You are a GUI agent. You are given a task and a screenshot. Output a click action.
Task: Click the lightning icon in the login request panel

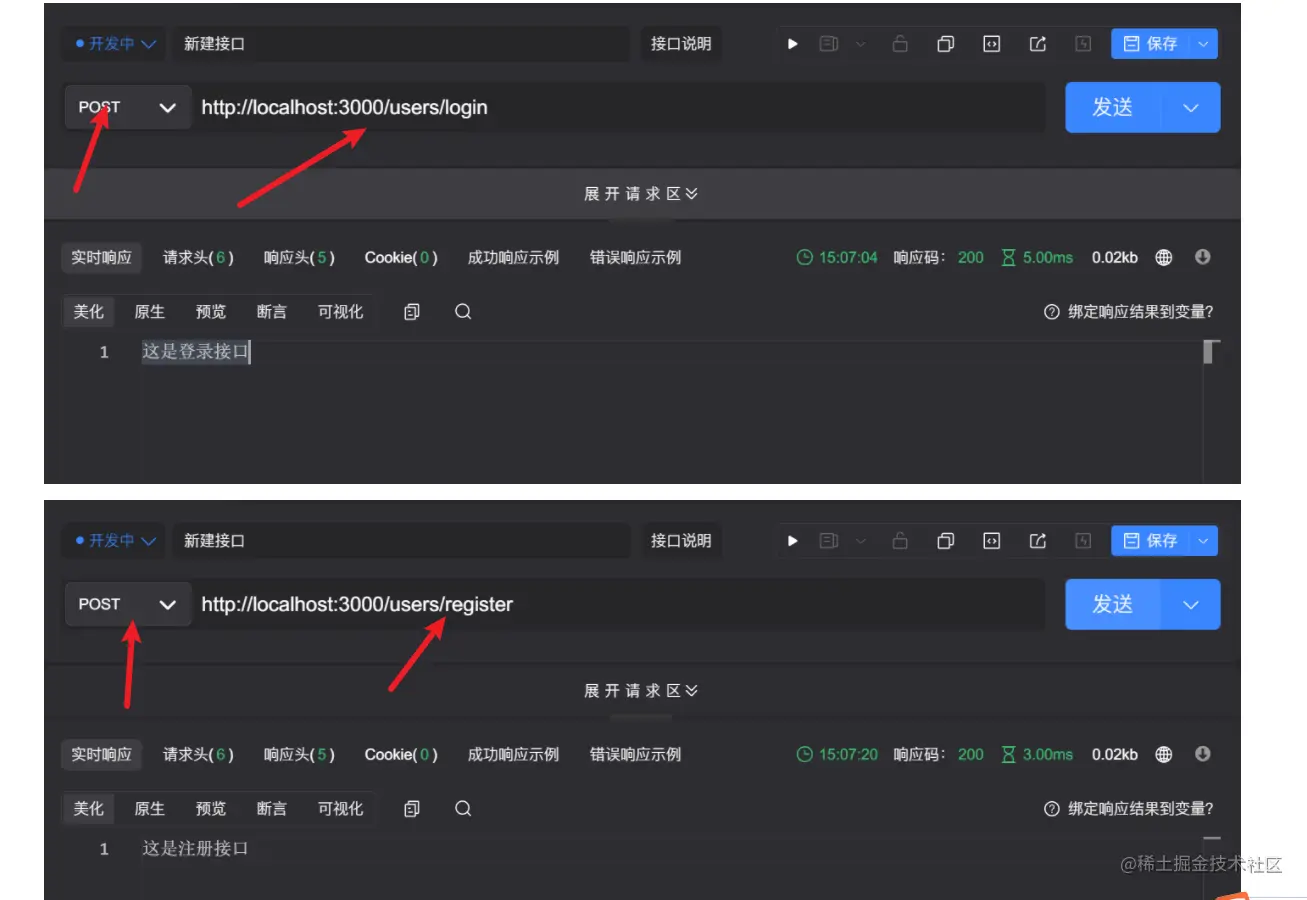point(1083,44)
